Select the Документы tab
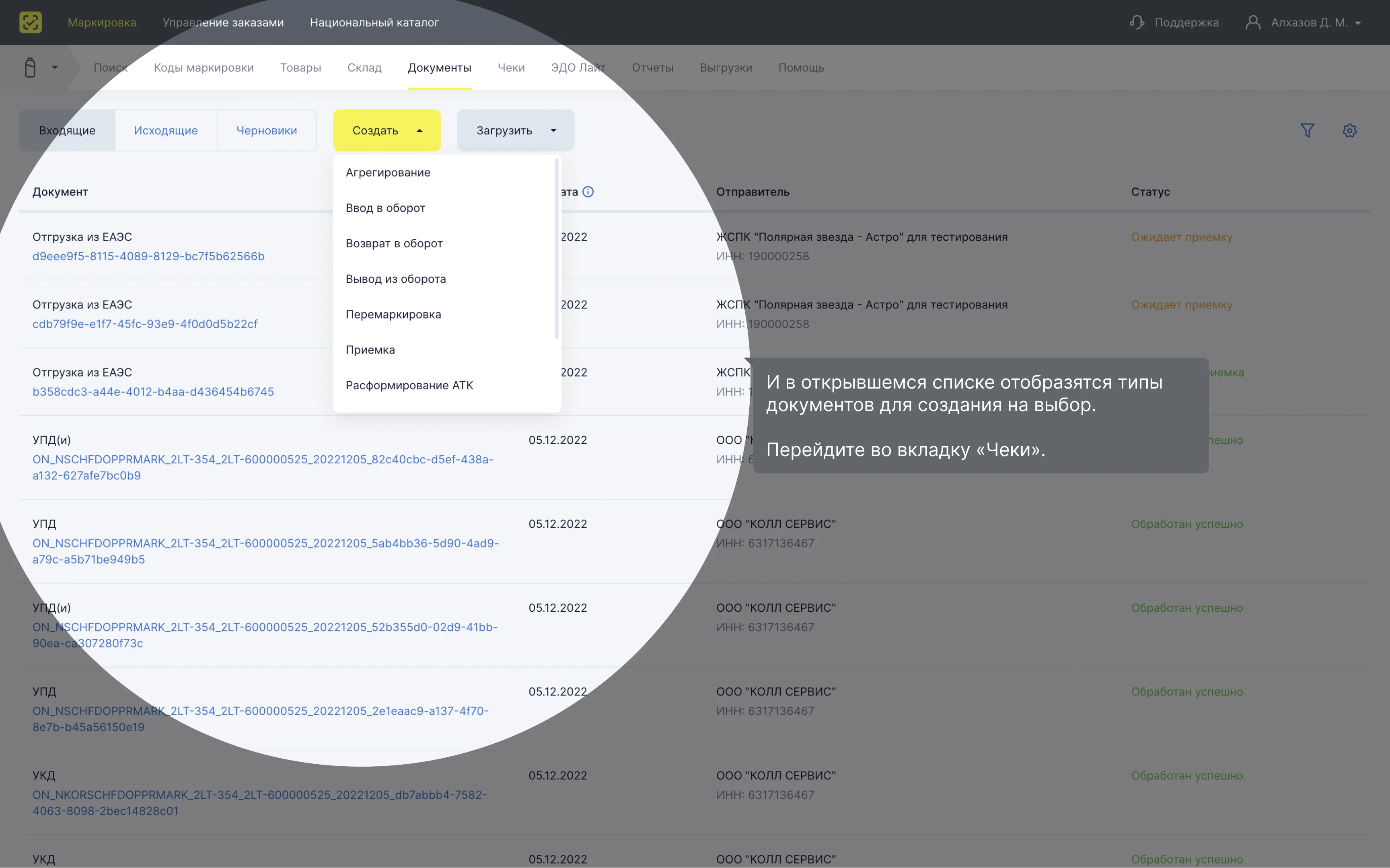Image resolution: width=1390 pixels, height=868 pixels. point(440,68)
